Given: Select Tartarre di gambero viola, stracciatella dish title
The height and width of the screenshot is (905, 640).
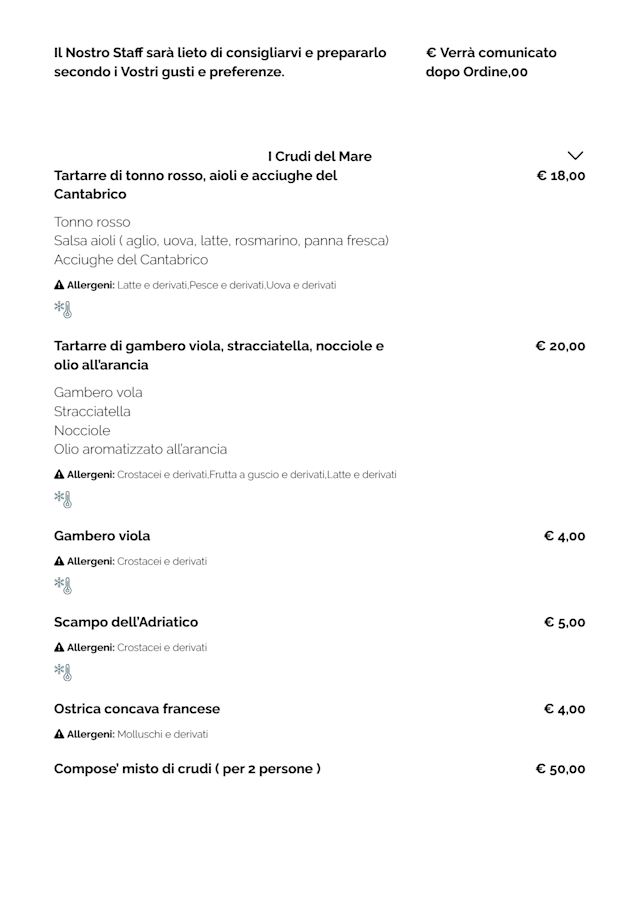Looking at the screenshot, I should 218,355.
